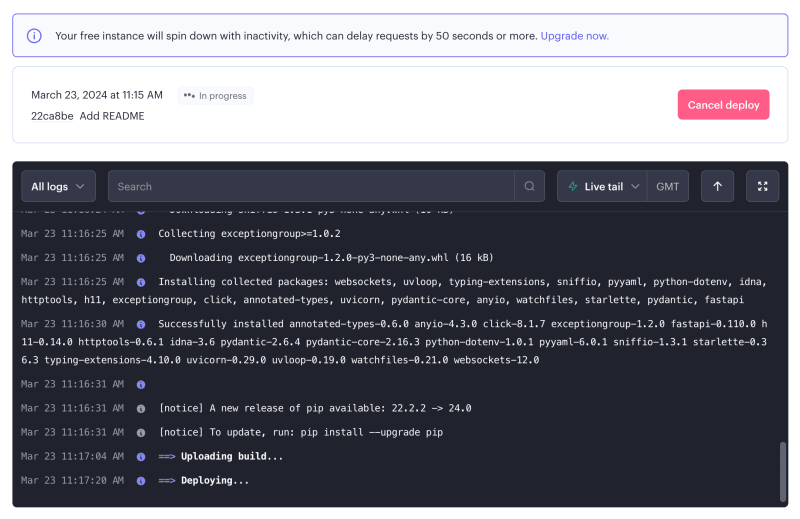Click the log pane scrollbar thumb
800x519 pixels.
783,472
